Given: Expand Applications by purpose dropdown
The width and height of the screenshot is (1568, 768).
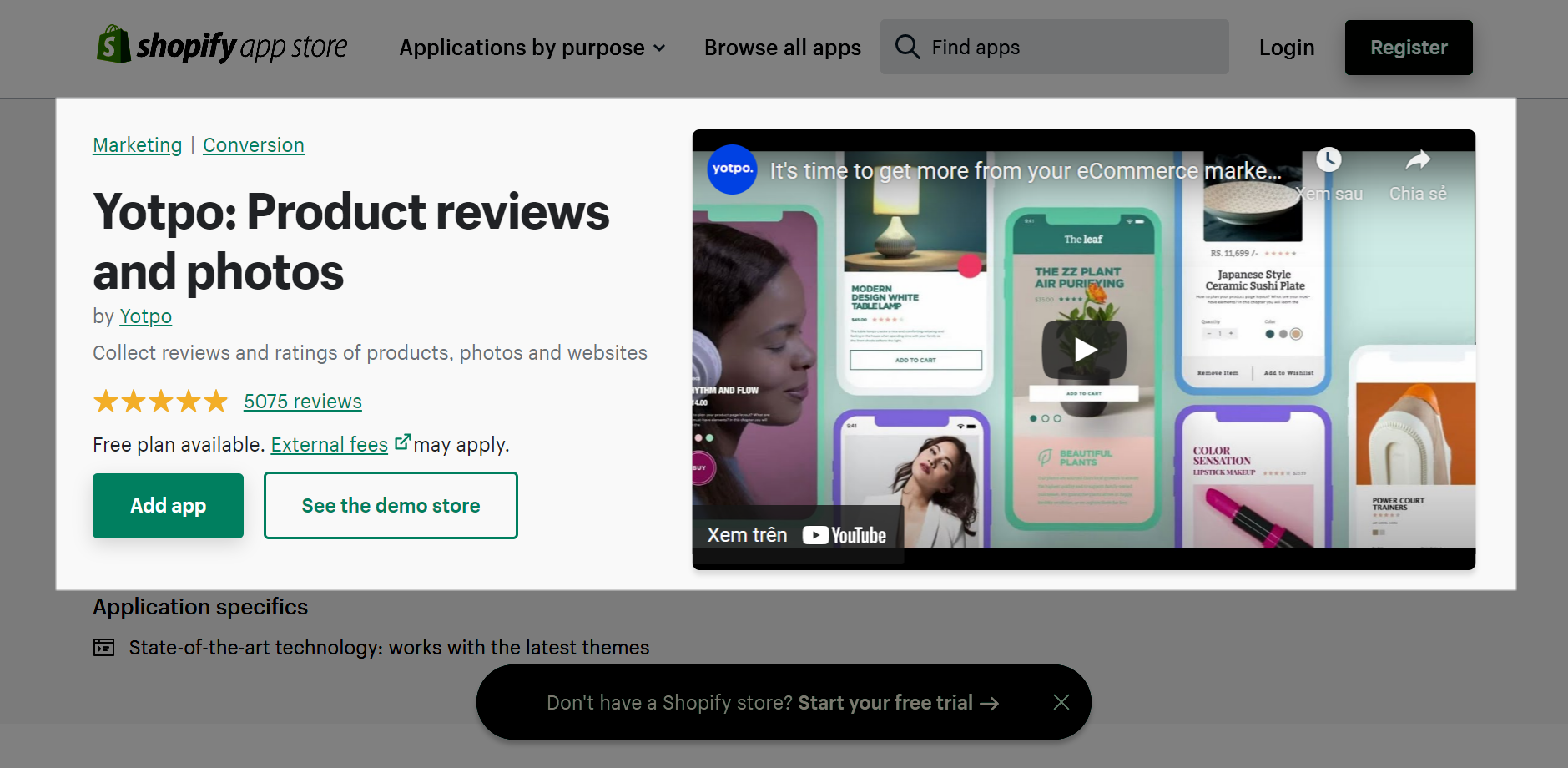Looking at the screenshot, I should (532, 48).
